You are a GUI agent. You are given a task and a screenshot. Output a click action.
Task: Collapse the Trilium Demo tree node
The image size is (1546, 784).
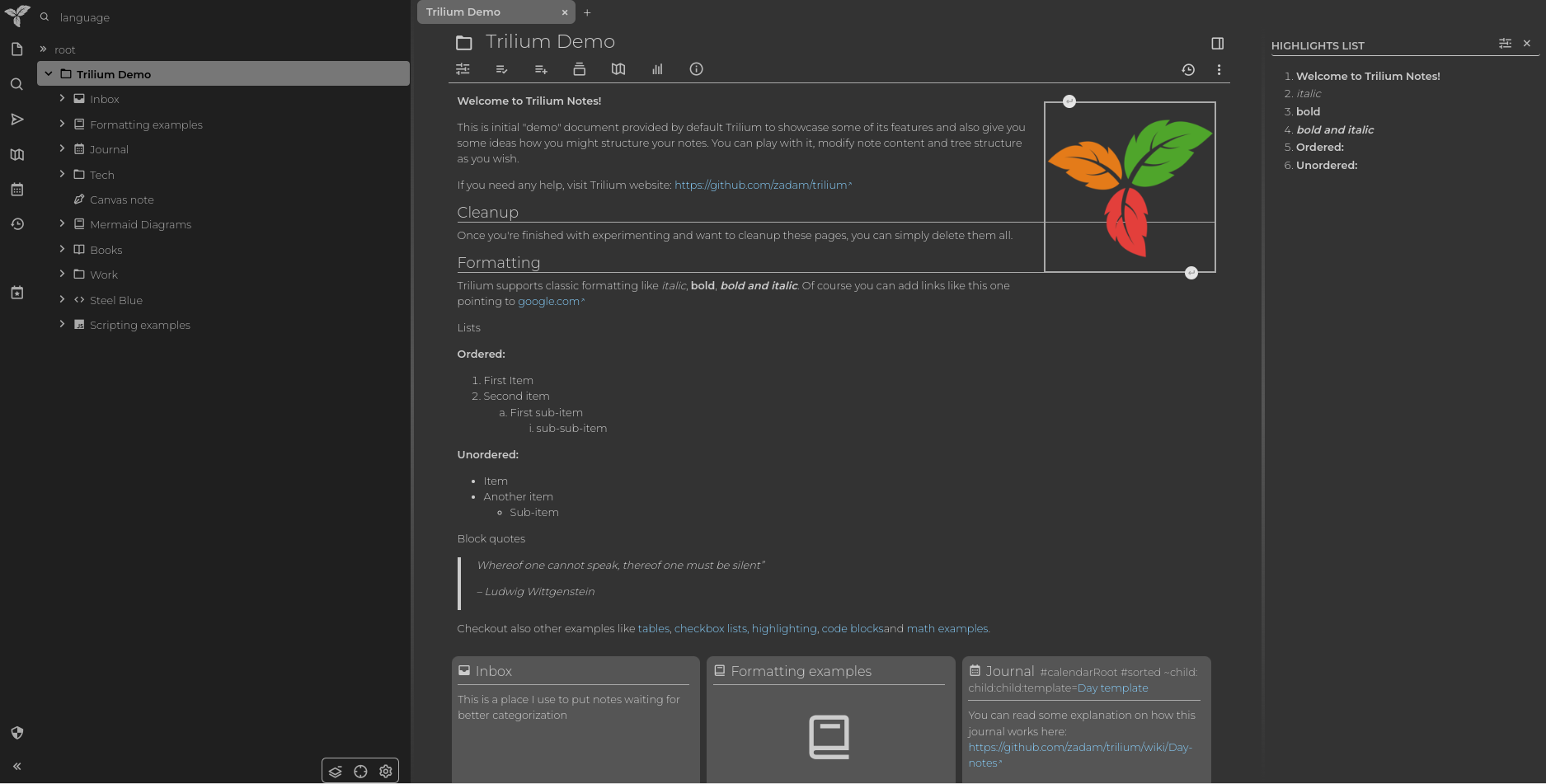pos(49,74)
